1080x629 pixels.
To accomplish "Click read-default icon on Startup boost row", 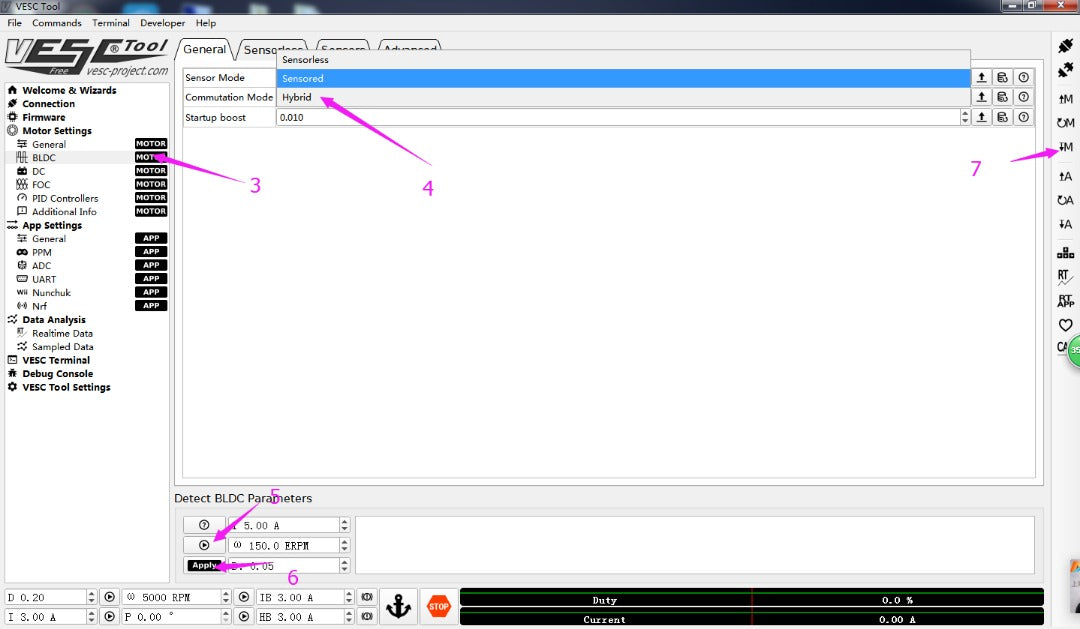I will 1003,117.
